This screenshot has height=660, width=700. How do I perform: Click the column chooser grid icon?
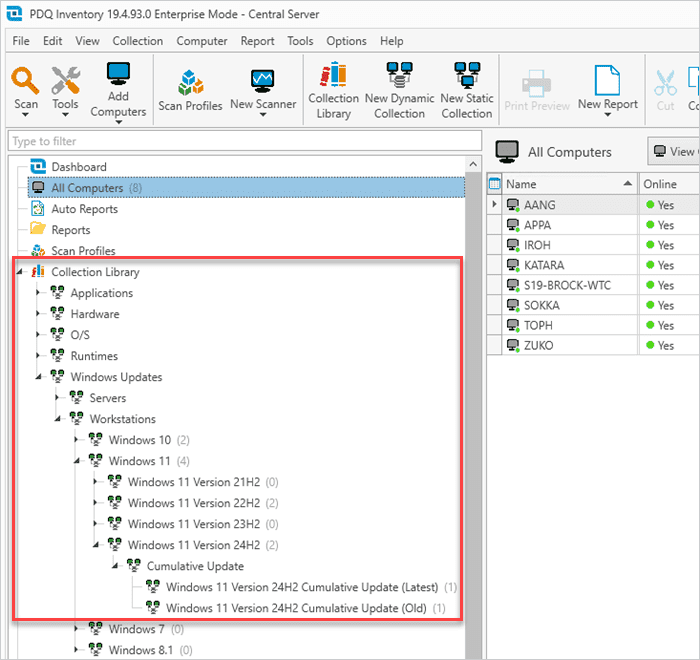[x=495, y=184]
